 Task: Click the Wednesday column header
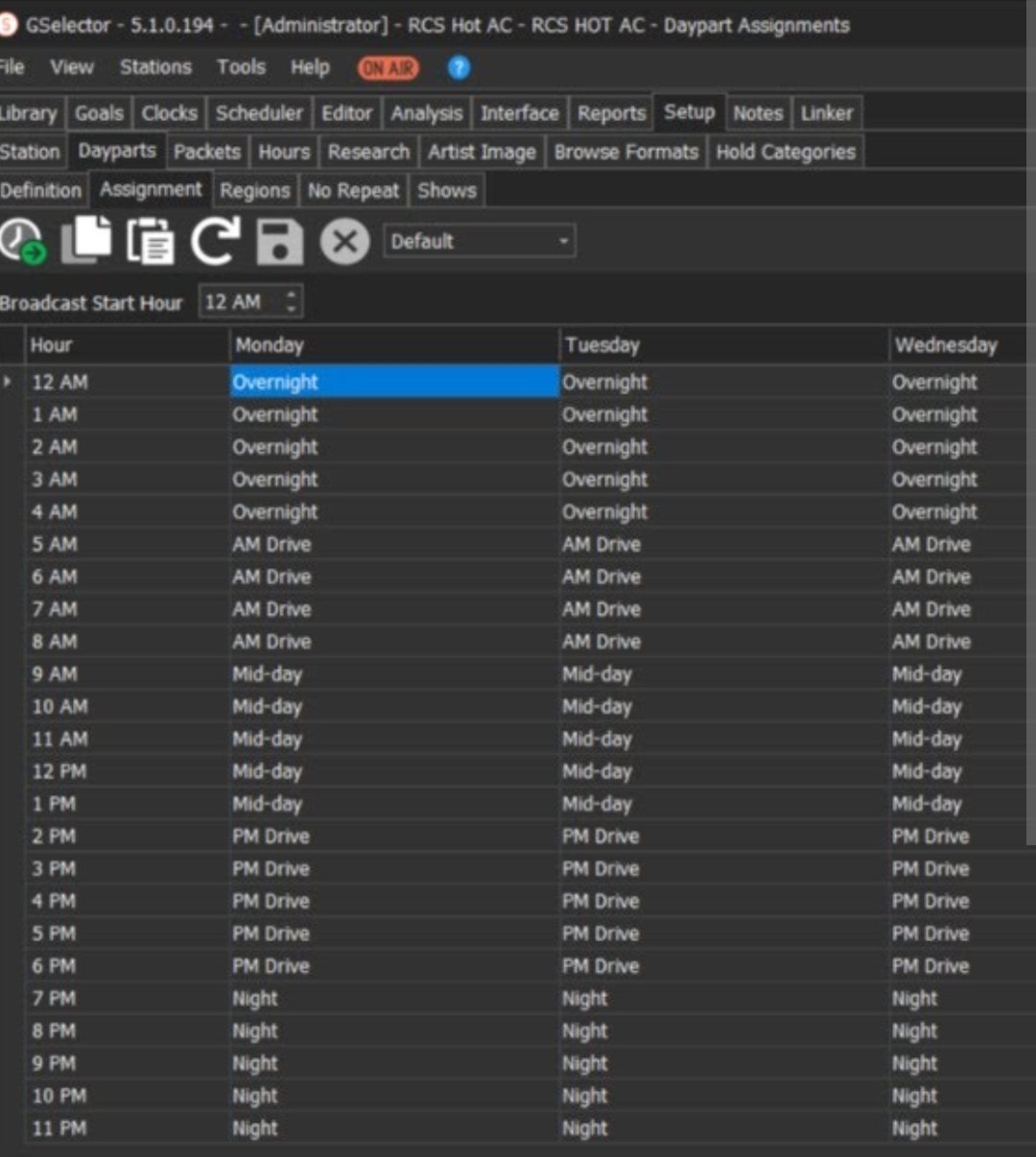(x=946, y=345)
